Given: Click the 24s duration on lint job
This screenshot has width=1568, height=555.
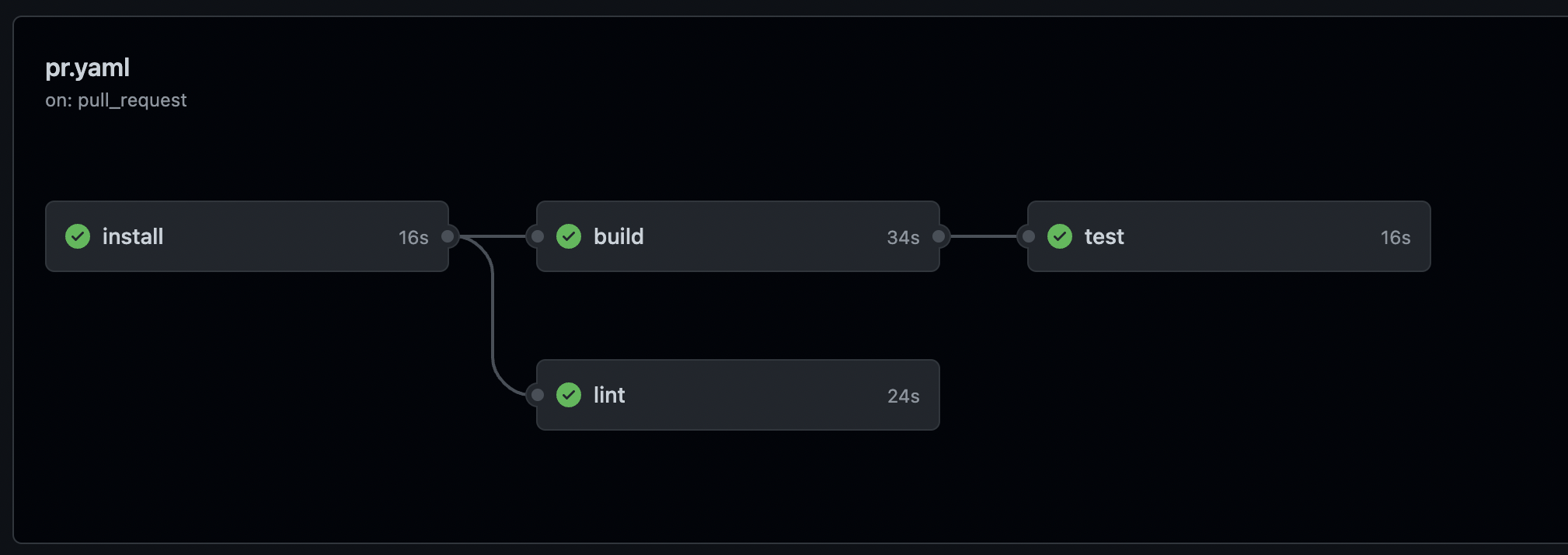Looking at the screenshot, I should 904,396.
